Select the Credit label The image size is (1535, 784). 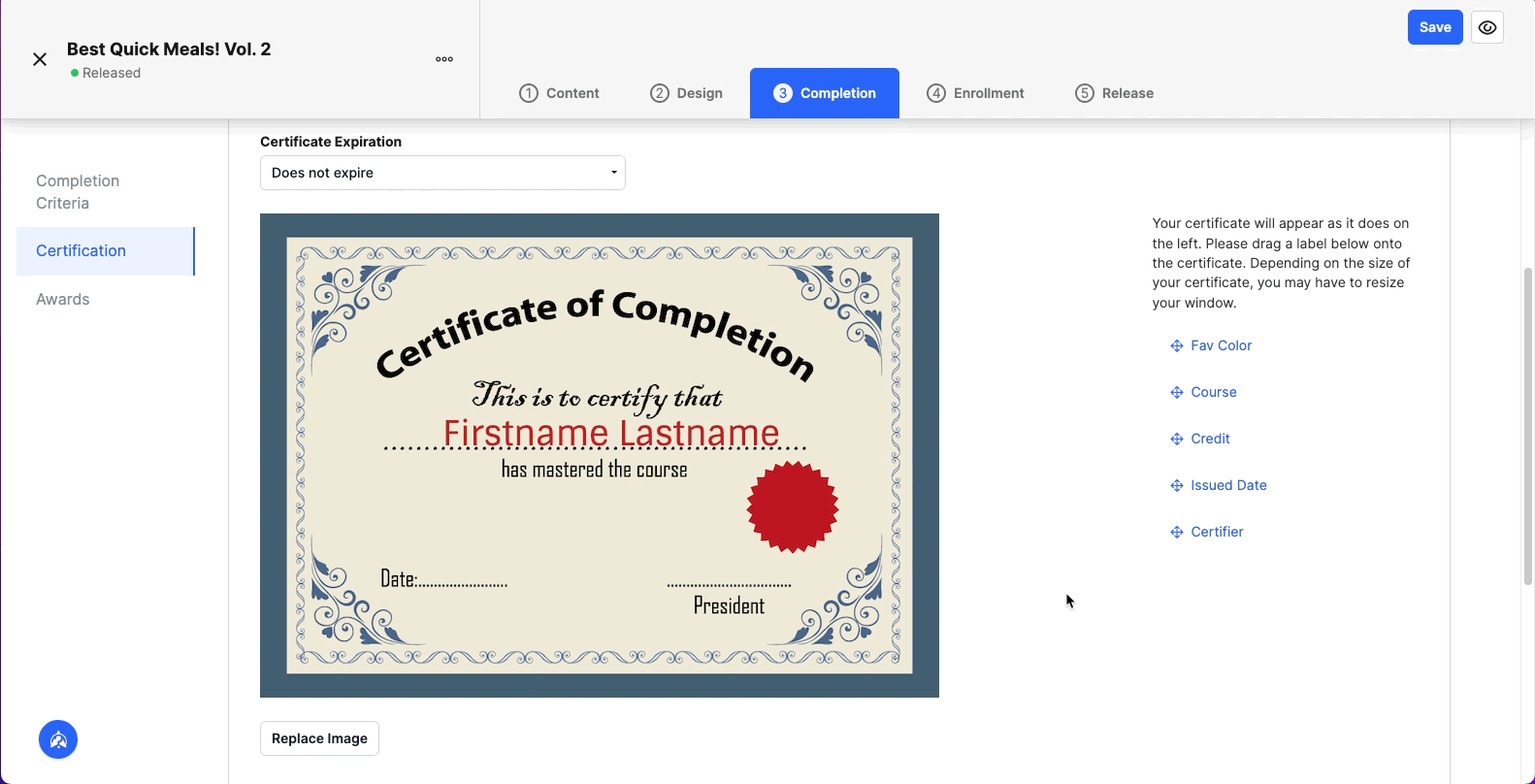1210,439
